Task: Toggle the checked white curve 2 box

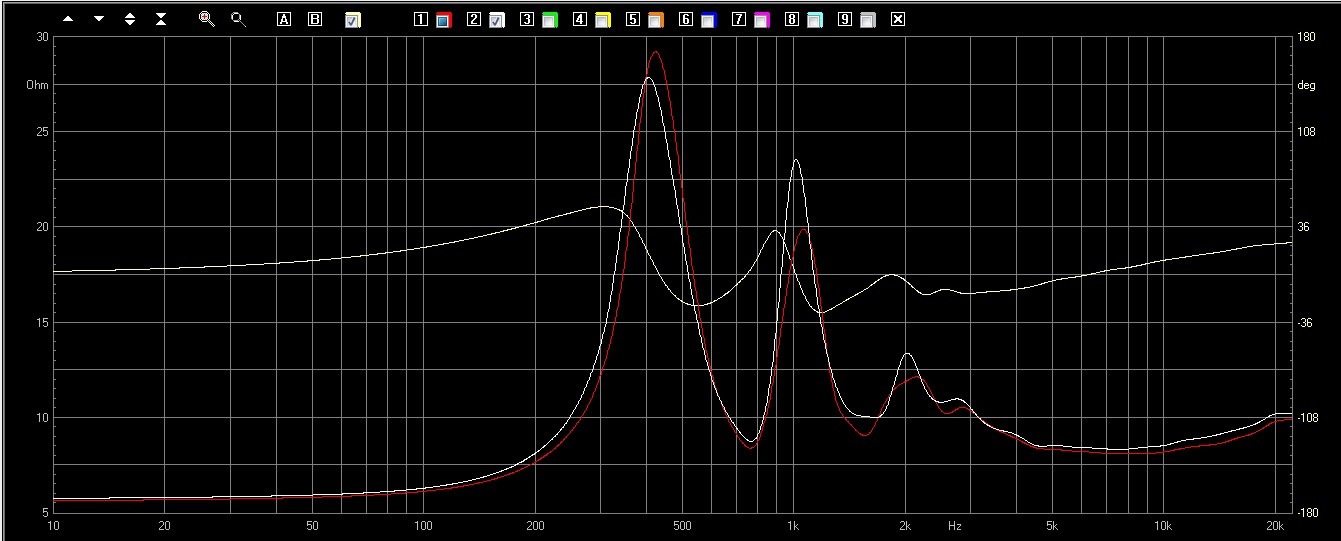Action: pos(496,20)
